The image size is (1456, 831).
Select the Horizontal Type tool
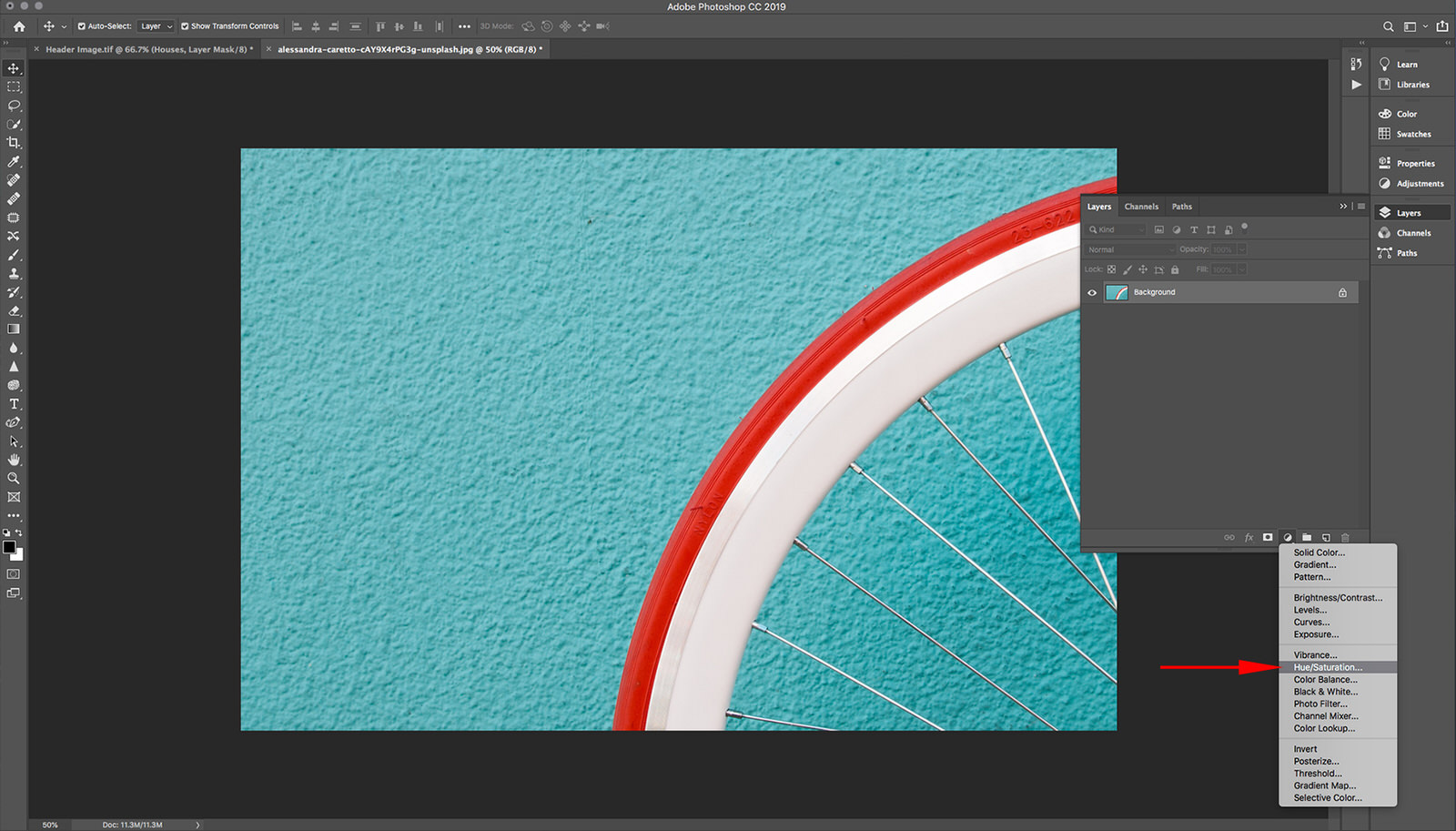click(x=14, y=404)
